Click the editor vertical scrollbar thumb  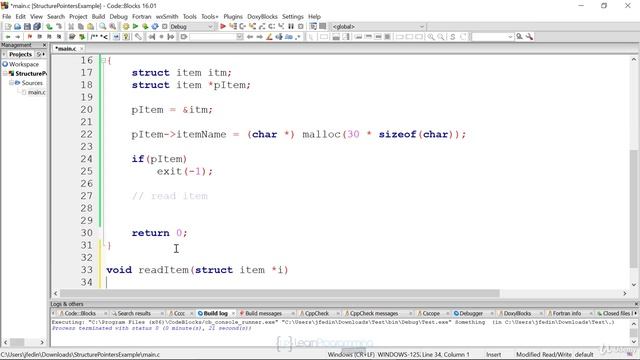coord(633,209)
